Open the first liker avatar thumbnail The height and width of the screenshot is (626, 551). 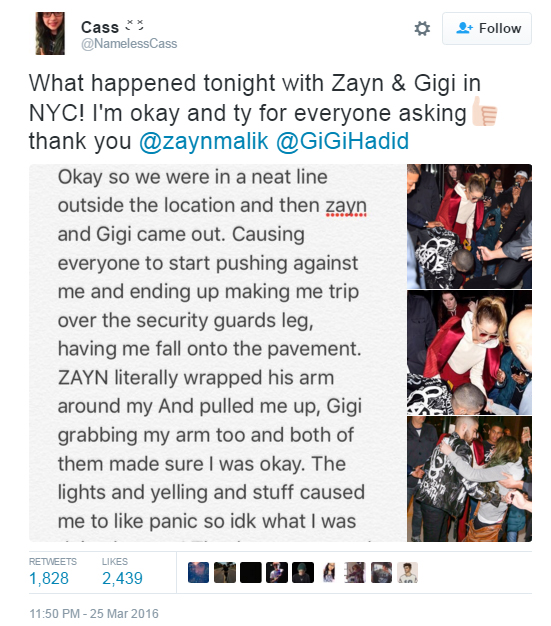[198, 573]
